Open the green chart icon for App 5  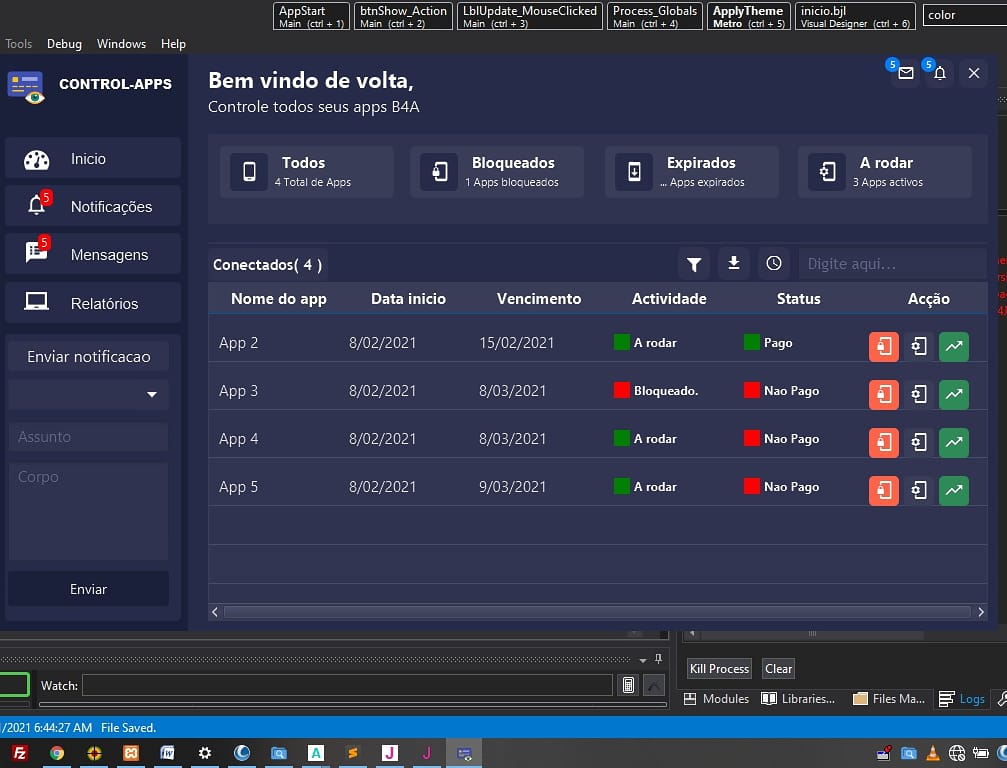954,491
